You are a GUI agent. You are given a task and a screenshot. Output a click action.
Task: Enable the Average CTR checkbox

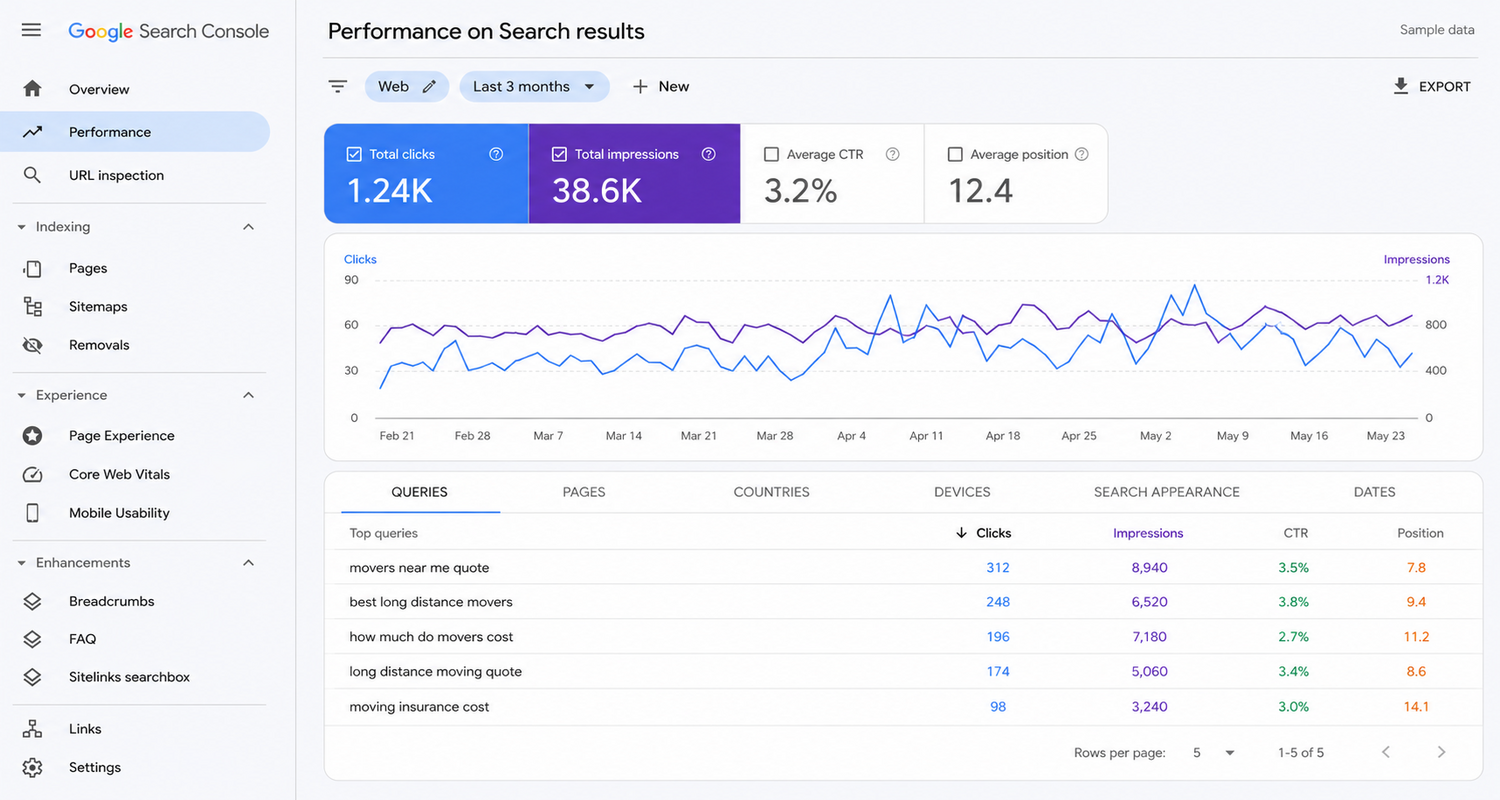point(771,154)
